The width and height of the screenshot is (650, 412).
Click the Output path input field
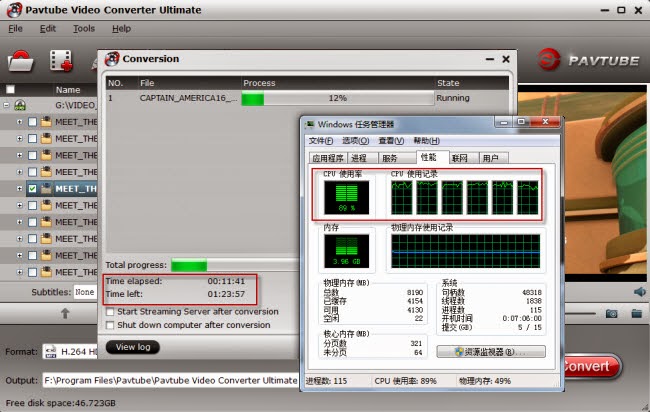[170, 380]
